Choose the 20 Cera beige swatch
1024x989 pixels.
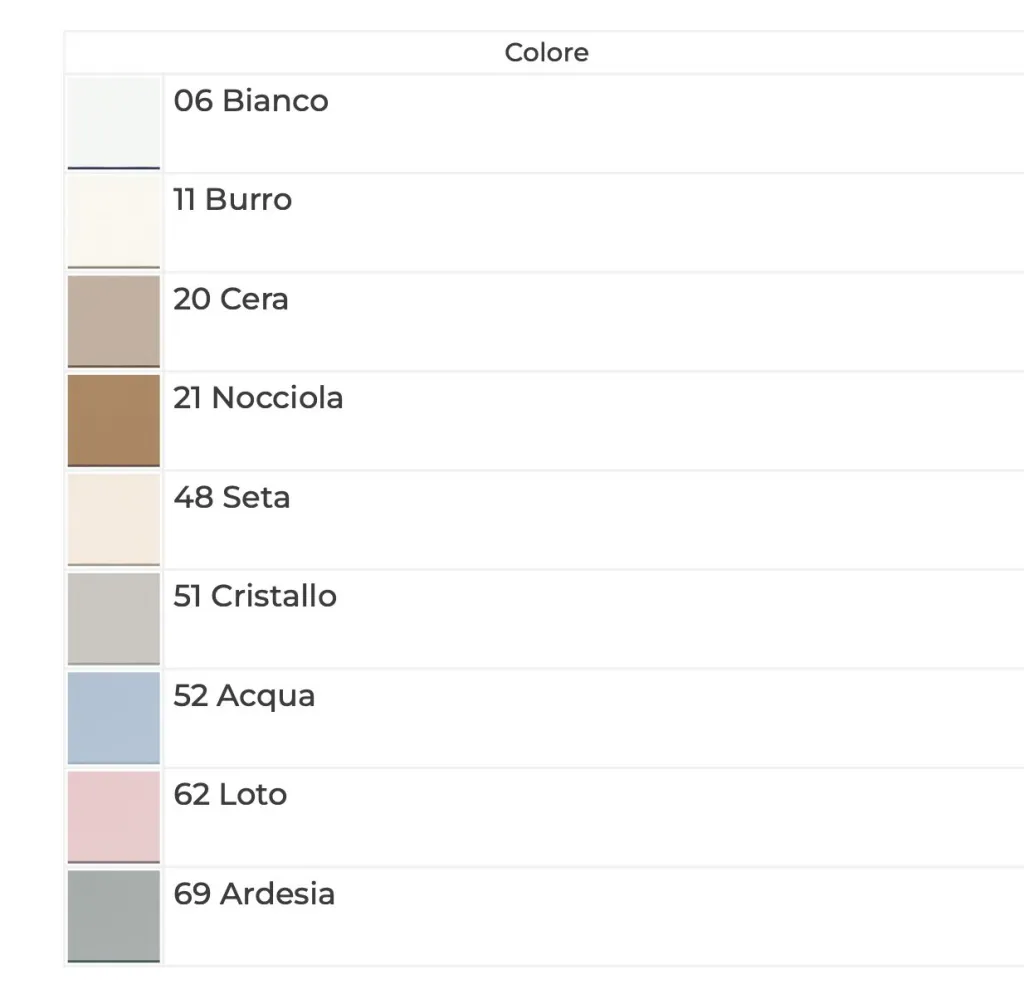click(x=114, y=321)
